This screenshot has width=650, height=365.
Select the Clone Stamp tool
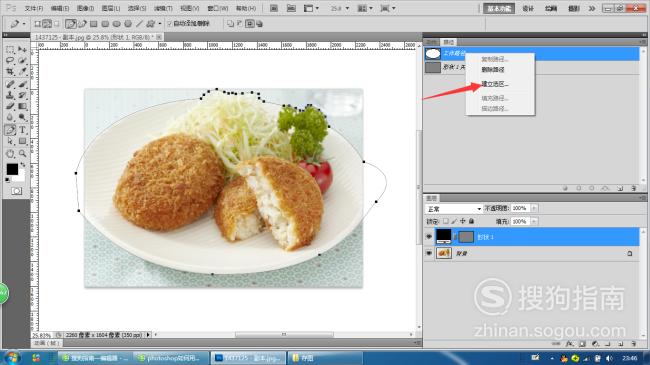tap(10, 95)
